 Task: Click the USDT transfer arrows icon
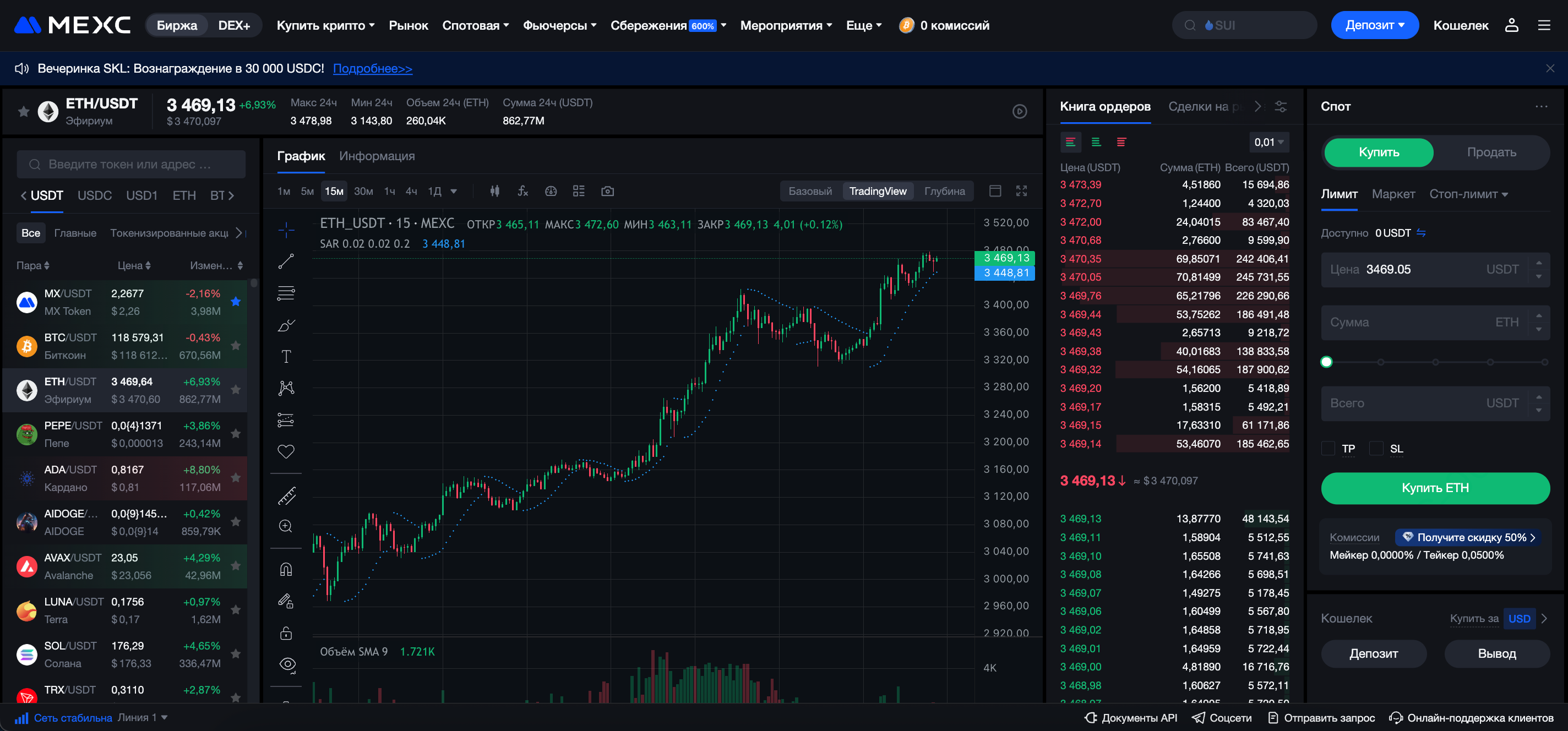pos(1420,232)
